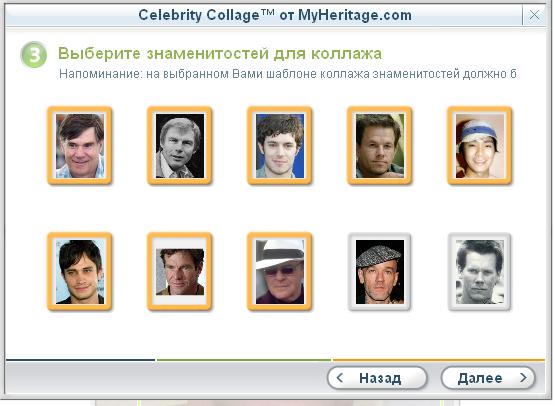Deselect the person wearing blue-banded bucket hat
This screenshot has height=406, width=555.
click(480, 145)
